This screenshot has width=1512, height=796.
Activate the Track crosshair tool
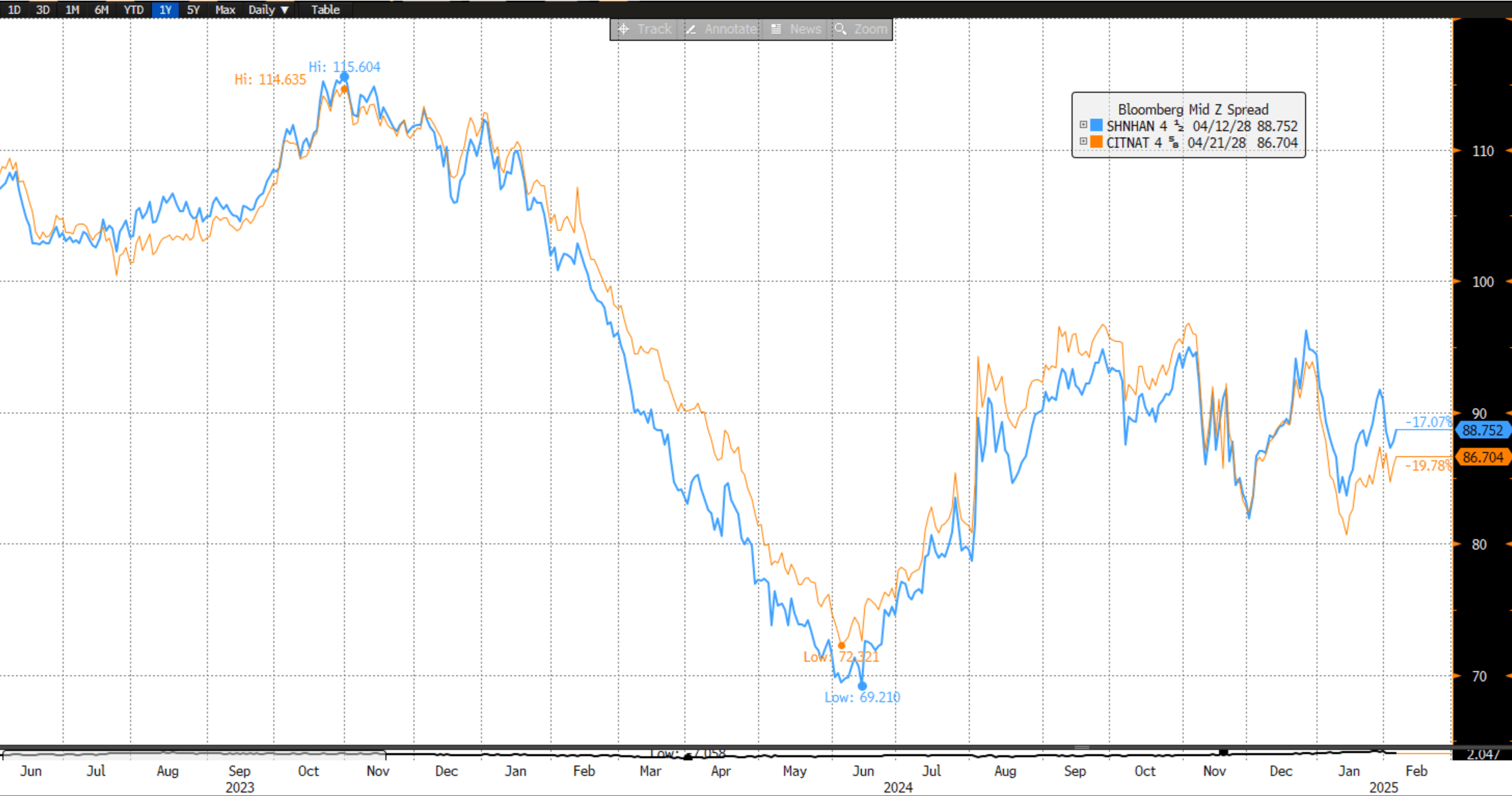coord(644,29)
